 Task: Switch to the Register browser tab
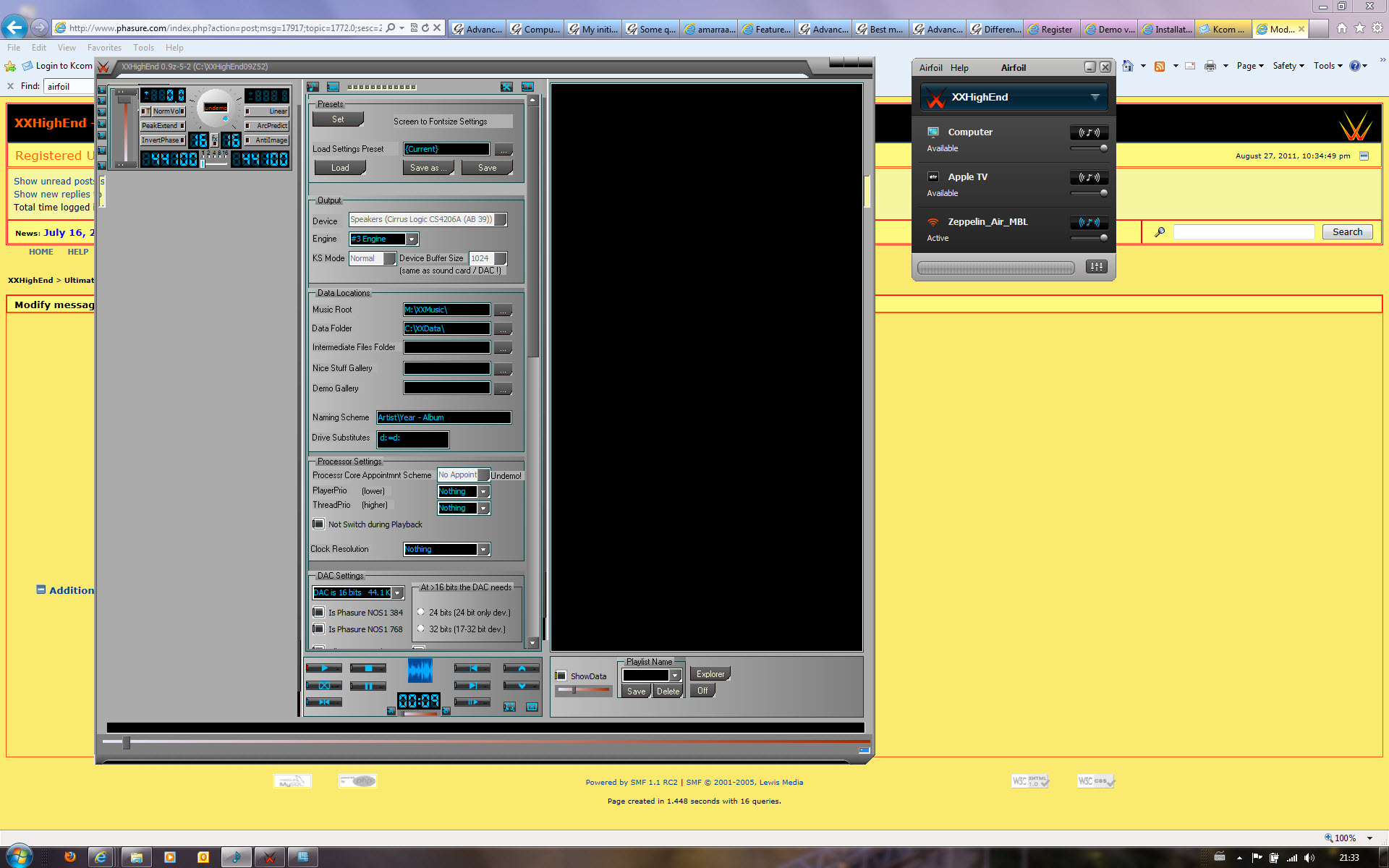[1052, 29]
